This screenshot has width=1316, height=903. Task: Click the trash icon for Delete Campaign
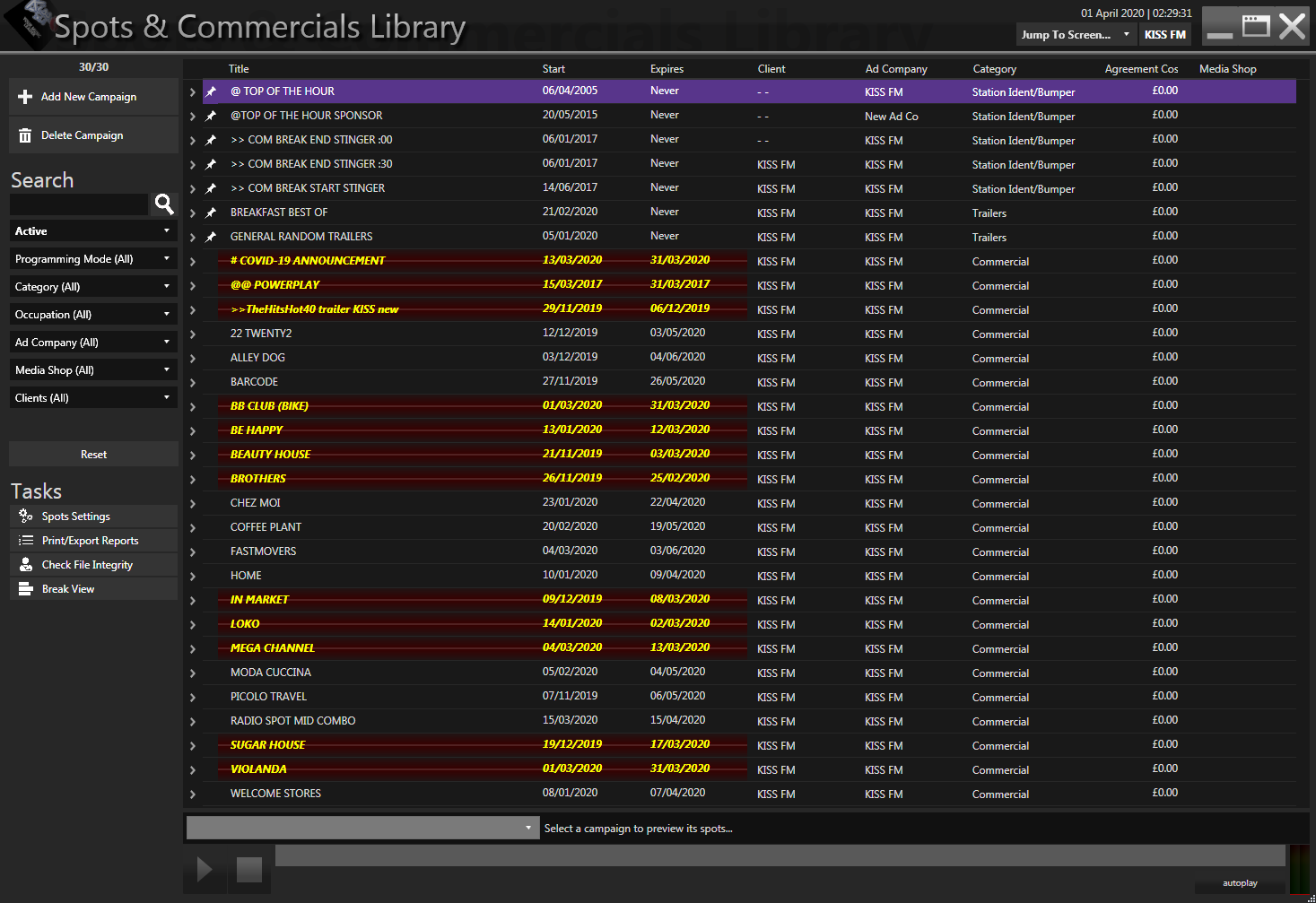[25, 135]
